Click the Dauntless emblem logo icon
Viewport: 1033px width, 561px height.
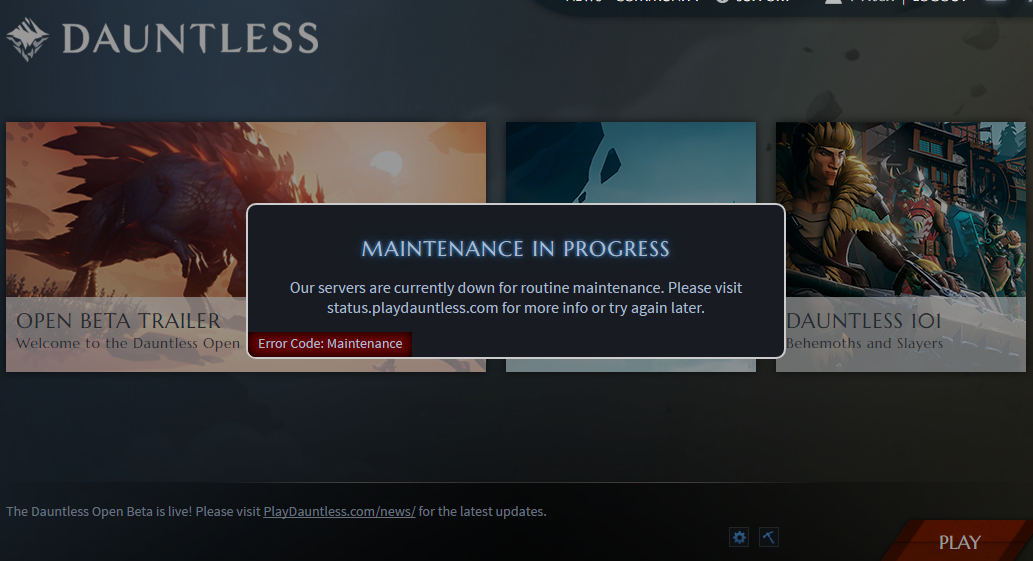pyautogui.click(x=27, y=39)
